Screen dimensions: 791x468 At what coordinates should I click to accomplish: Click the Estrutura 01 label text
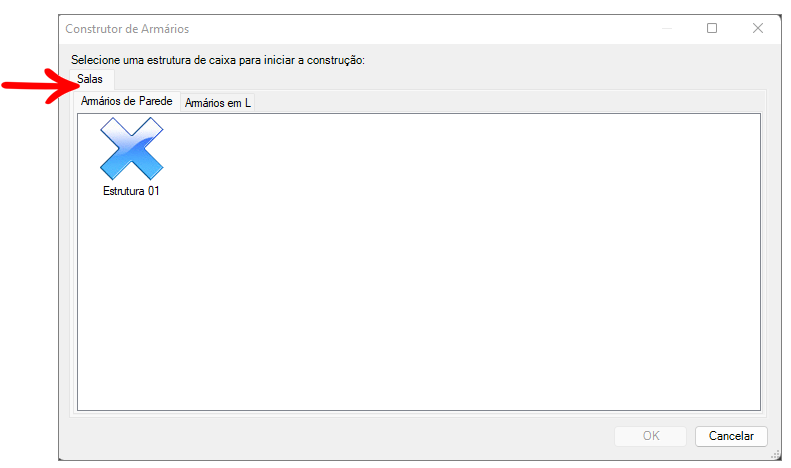pos(131,191)
